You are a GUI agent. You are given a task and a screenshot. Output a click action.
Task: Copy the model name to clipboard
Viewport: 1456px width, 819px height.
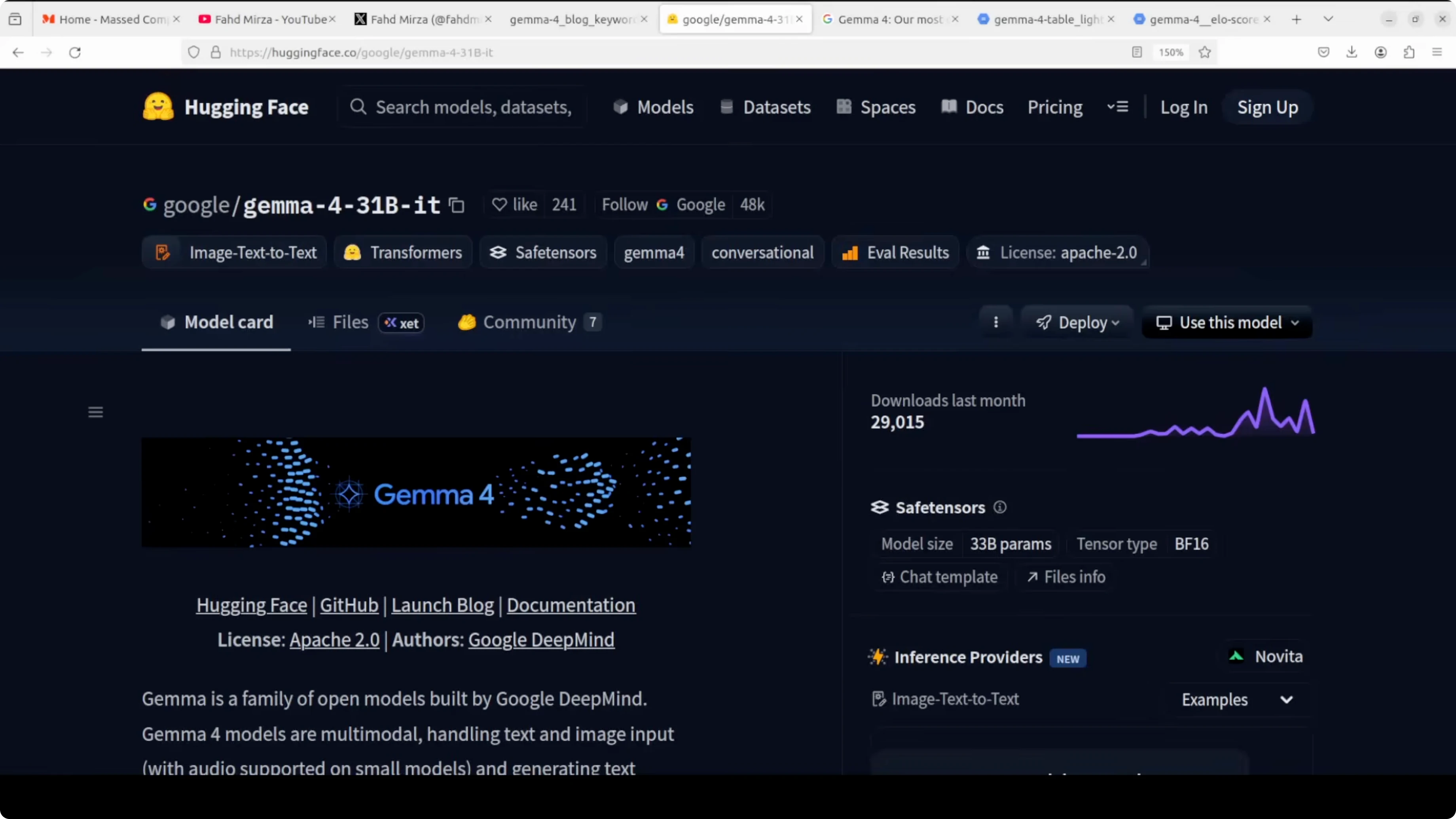tap(456, 205)
